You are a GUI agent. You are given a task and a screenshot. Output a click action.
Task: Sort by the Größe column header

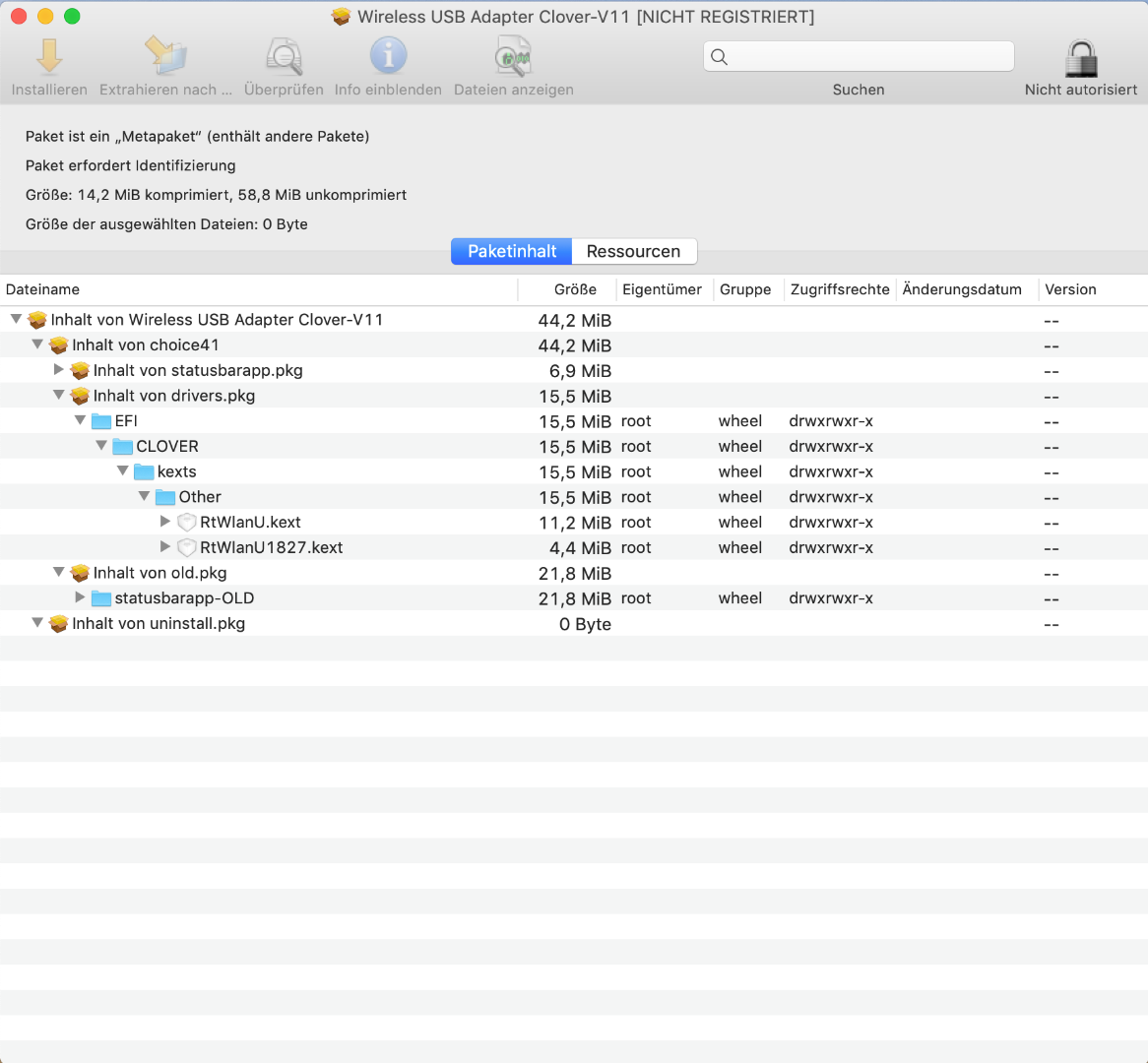tap(575, 289)
